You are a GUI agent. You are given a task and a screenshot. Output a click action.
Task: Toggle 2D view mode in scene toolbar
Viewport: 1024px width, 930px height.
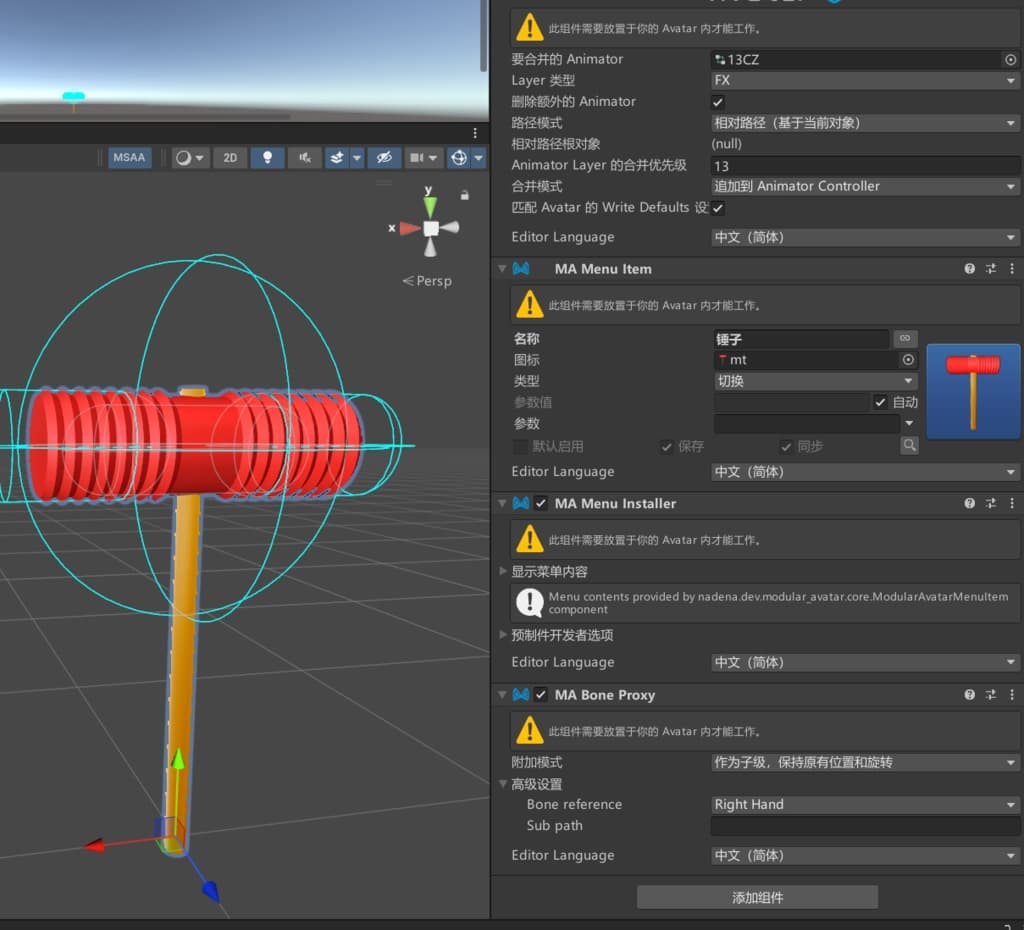[230, 157]
